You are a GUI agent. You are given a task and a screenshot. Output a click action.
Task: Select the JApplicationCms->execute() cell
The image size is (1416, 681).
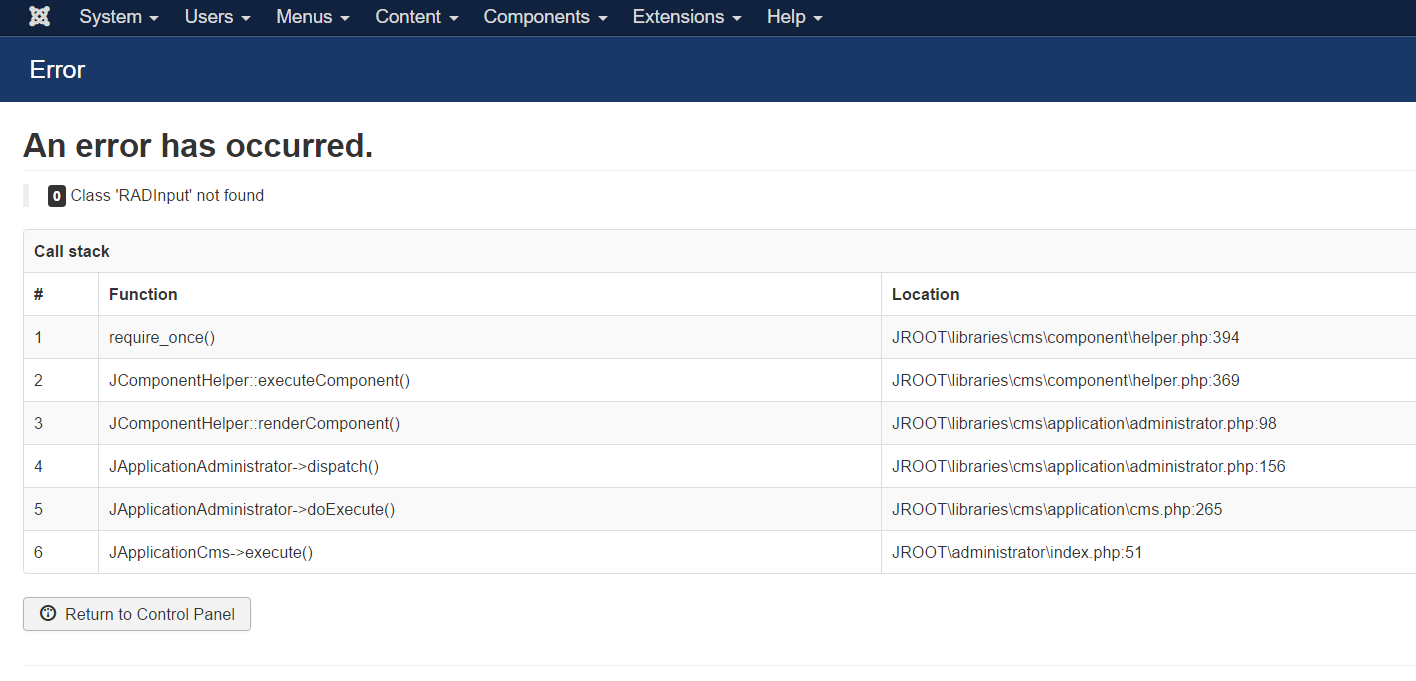click(x=211, y=552)
